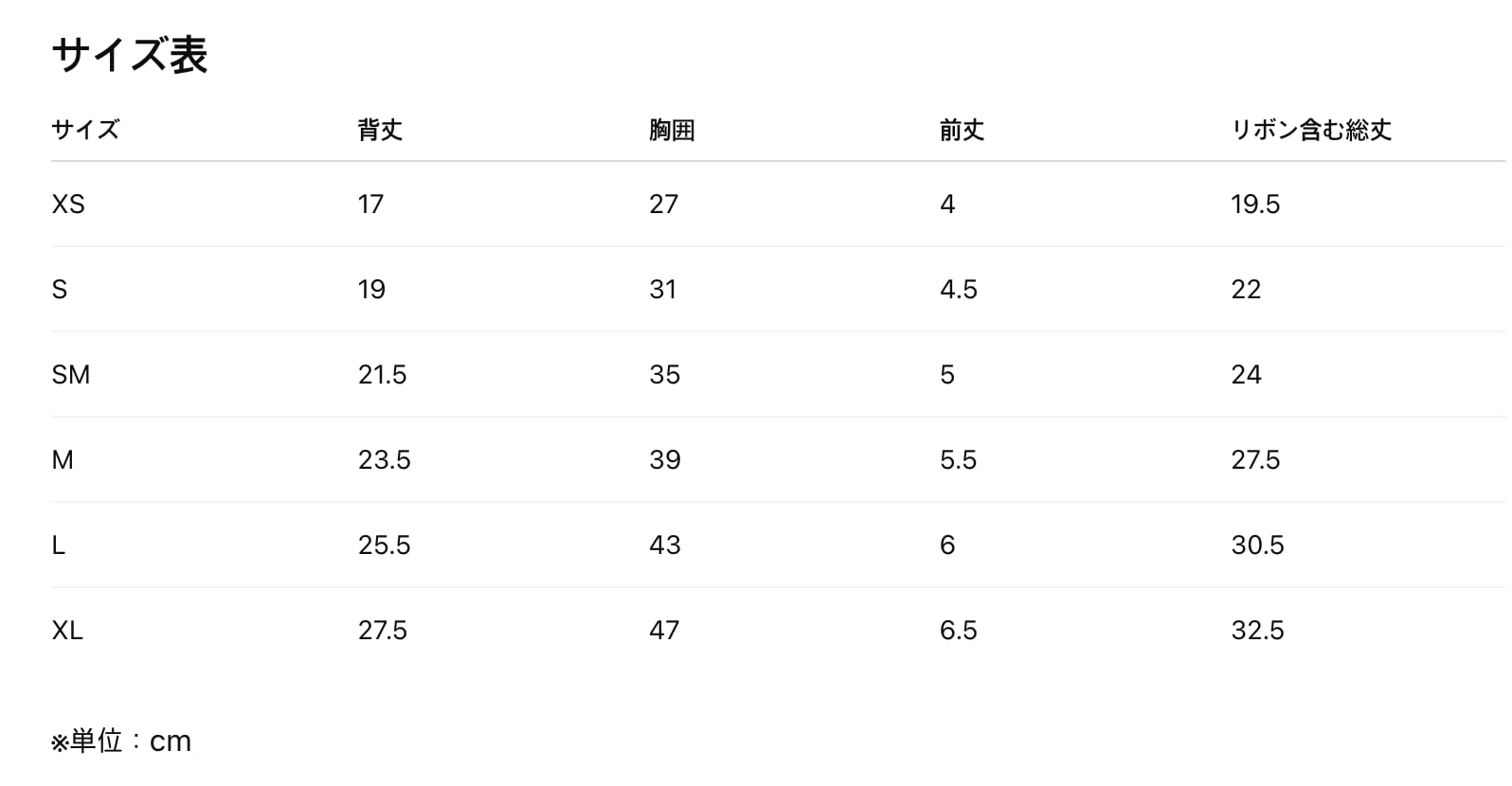1512x786 pixels.
Task: Click the サイズ column header
Action: (85, 130)
